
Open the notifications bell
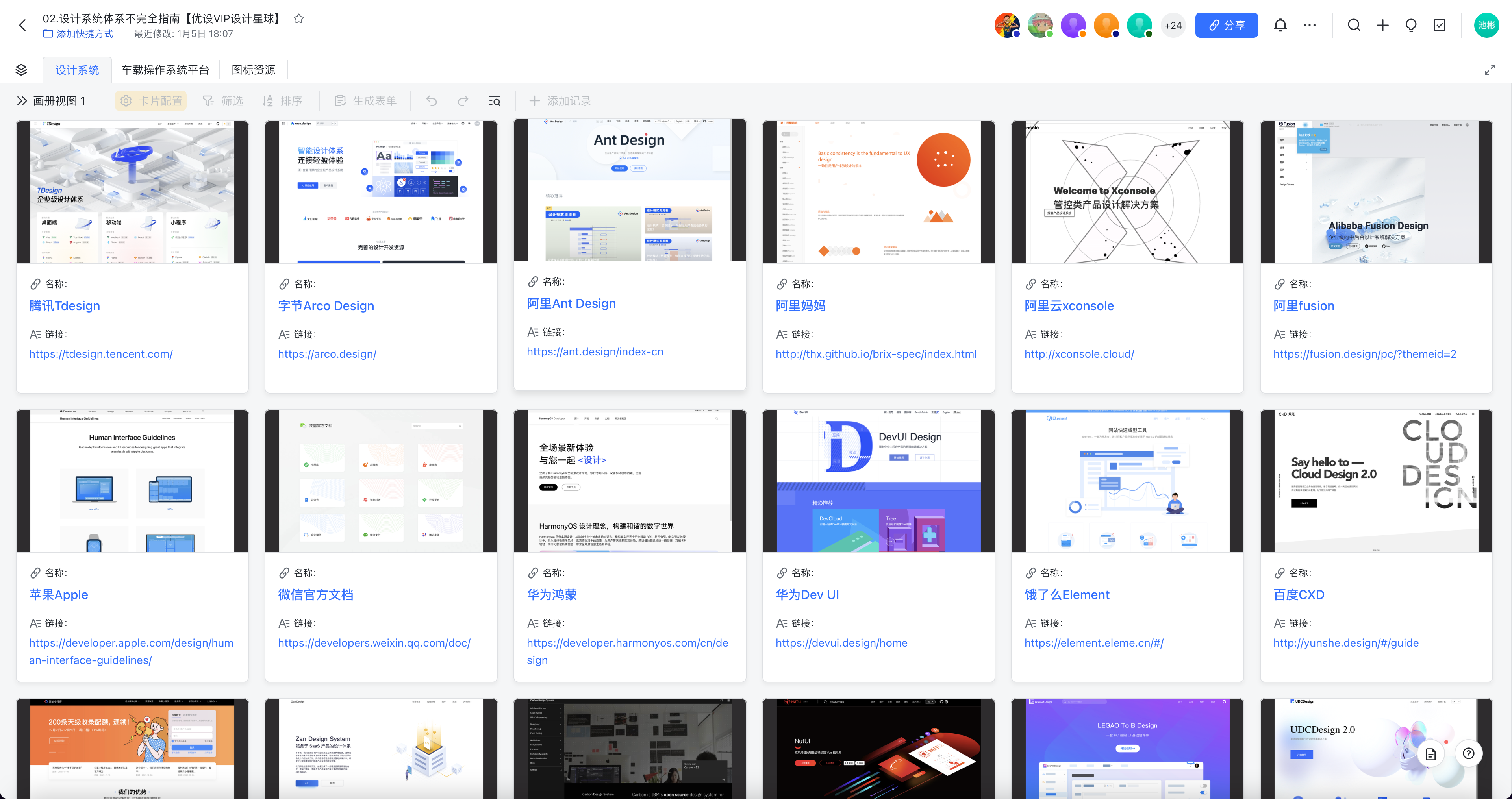[1280, 25]
